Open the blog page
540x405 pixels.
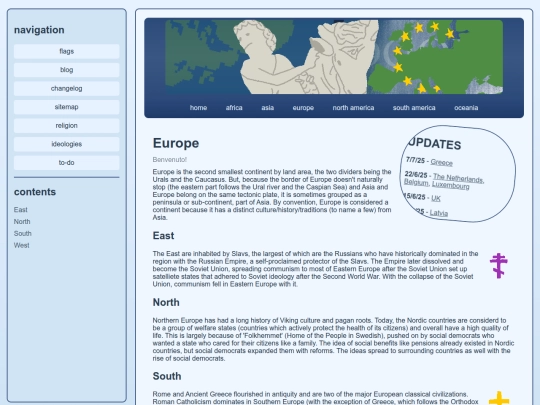coord(66,70)
